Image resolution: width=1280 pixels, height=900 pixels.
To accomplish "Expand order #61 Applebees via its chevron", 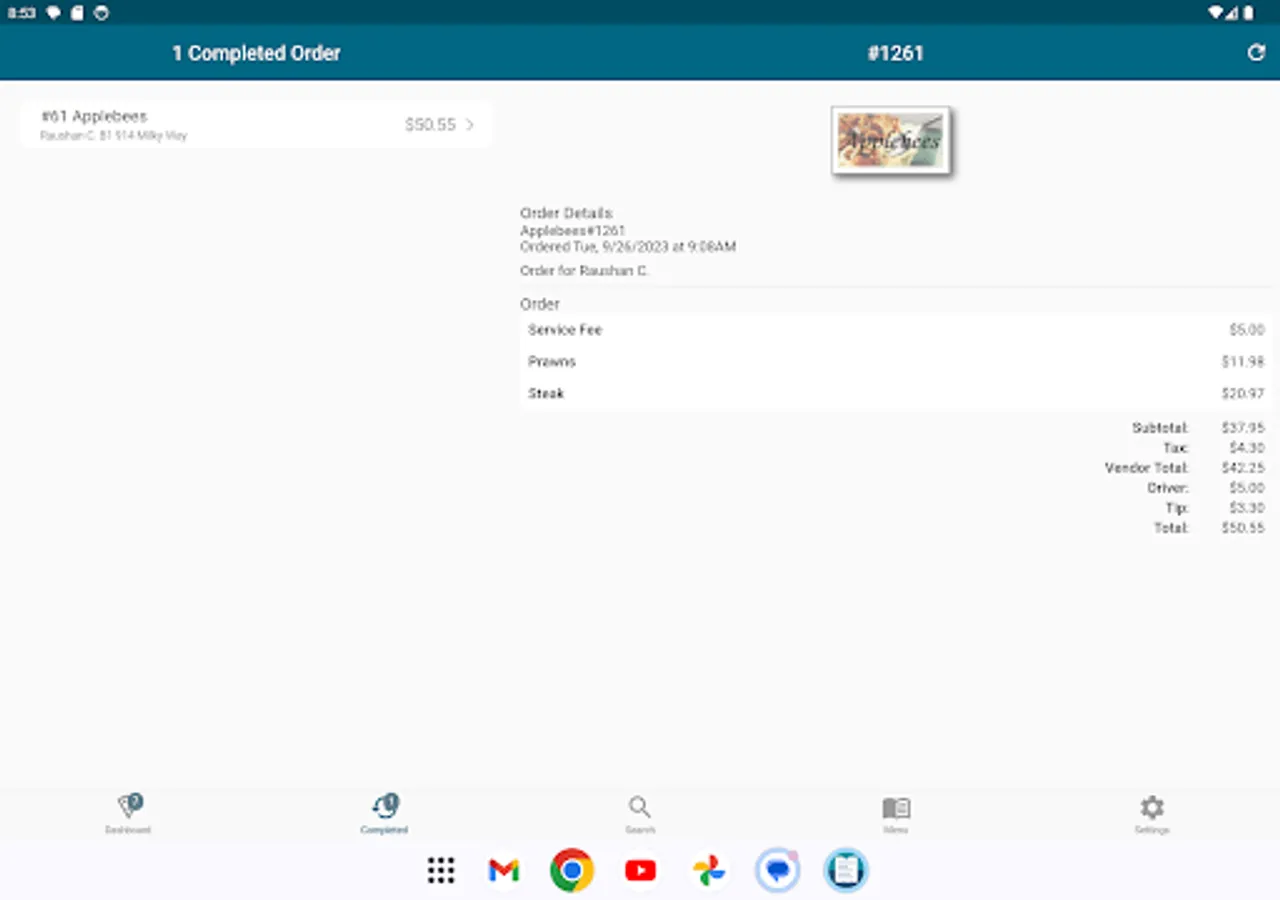I will [470, 124].
